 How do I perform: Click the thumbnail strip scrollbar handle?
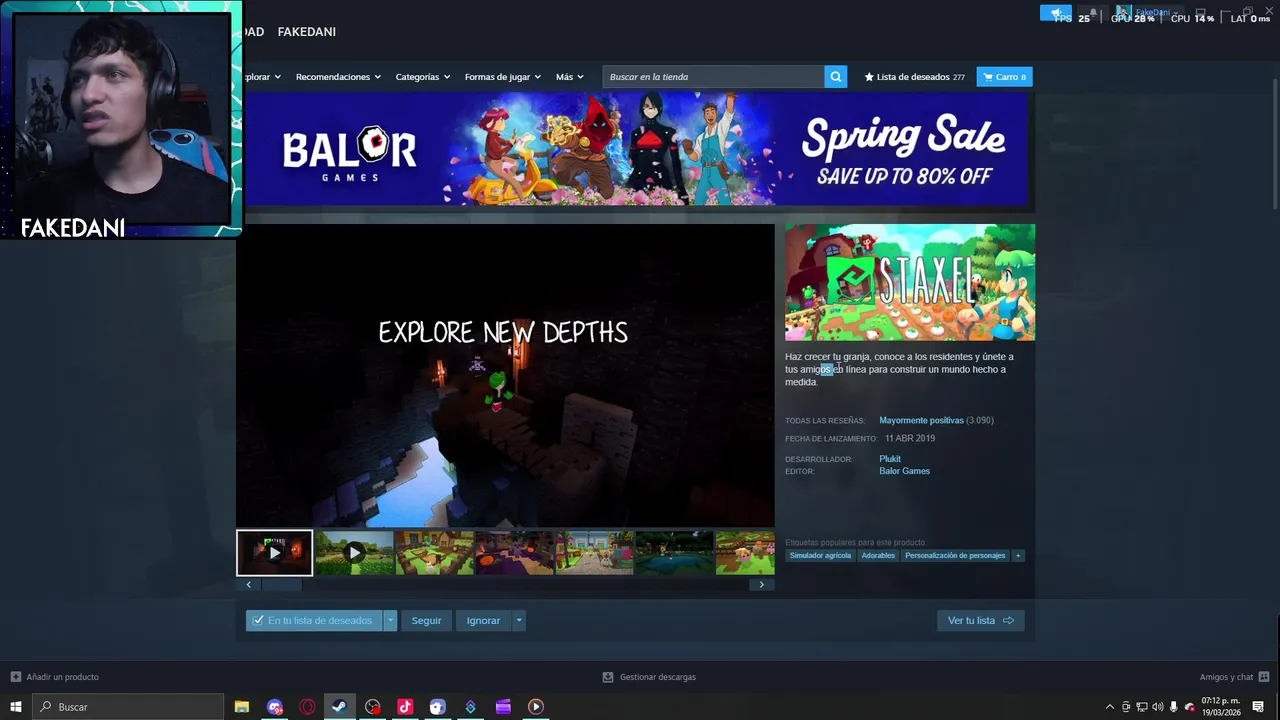pyautogui.click(x=281, y=585)
